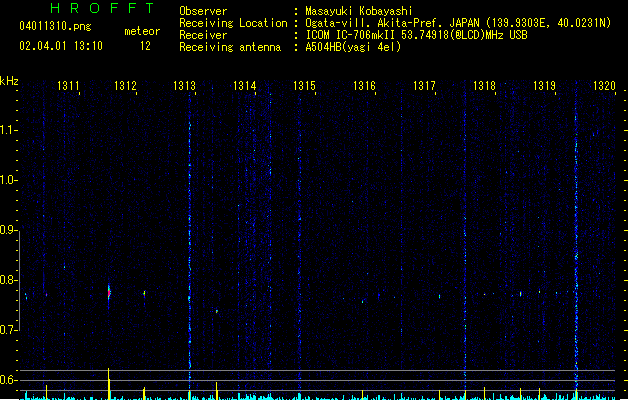Click the bright red meteor echo before 1312
629x400 pixels.
109,292
